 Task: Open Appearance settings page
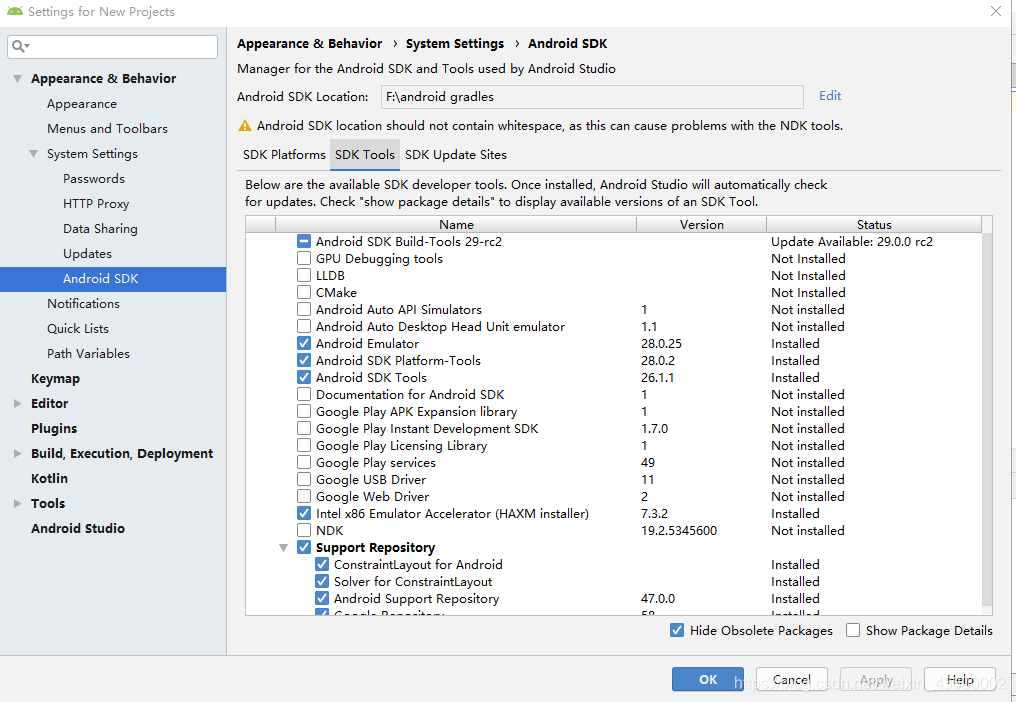point(82,104)
